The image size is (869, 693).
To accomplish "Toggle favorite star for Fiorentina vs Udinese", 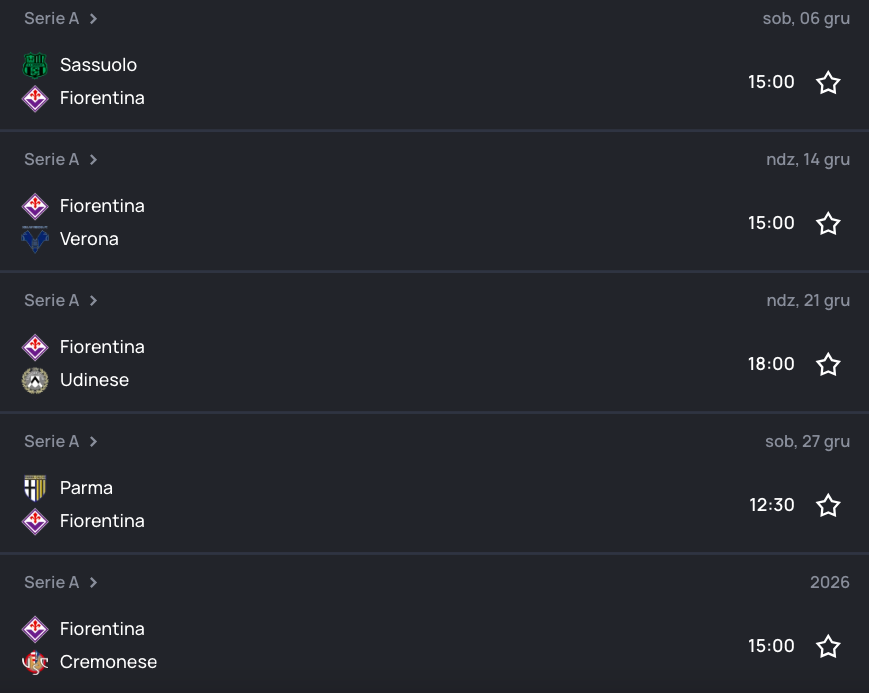I will point(828,364).
